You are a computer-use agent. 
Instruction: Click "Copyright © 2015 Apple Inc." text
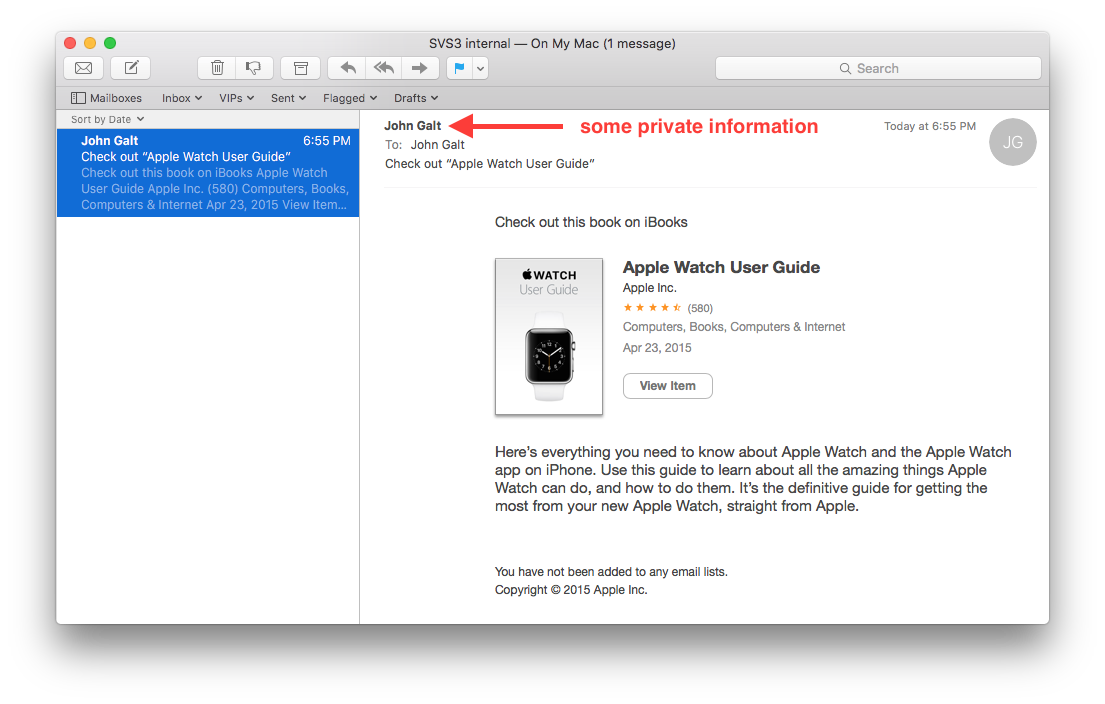[571, 590]
